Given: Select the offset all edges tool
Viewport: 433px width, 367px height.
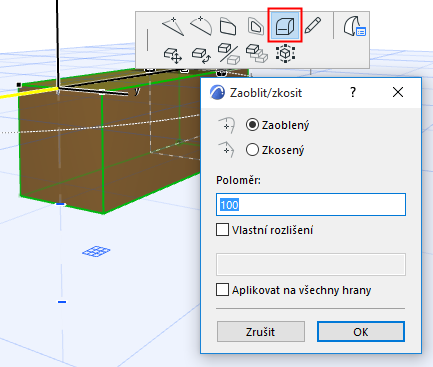Looking at the screenshot, I should (256, 26).
